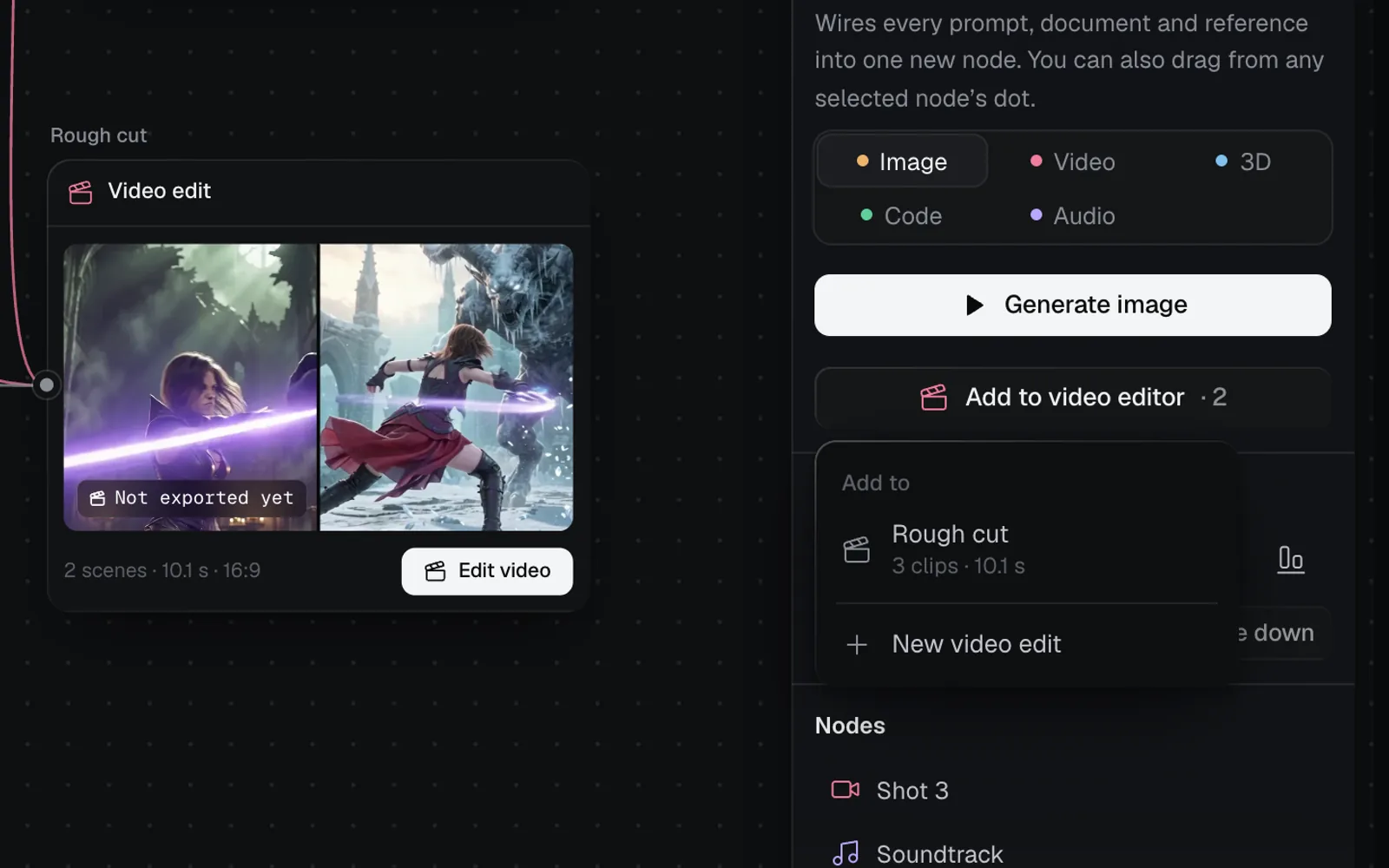Viewport: 1389px width, 868px height.
Task: Click the camera icon next to Shot 3
Action: pos(845,790)
